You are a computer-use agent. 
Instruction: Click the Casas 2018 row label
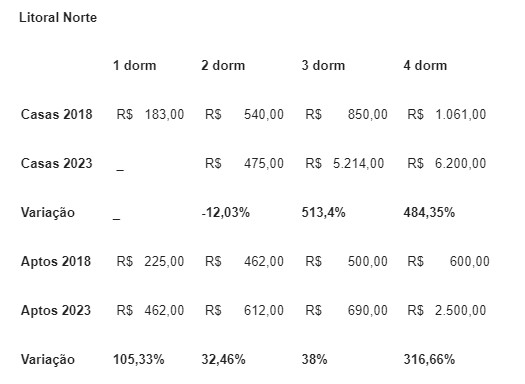(56, 114)
